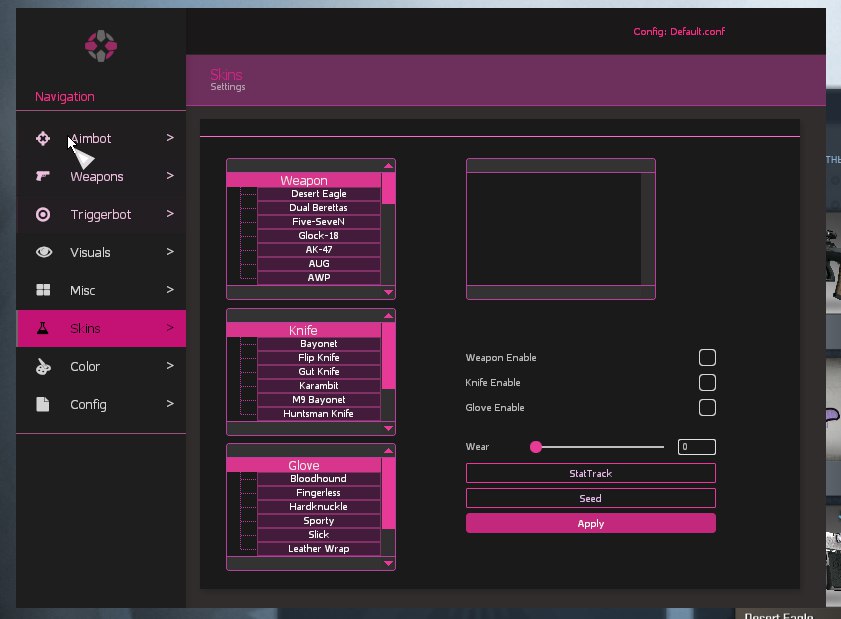Enable the Knife Enable checkbox

(707, 382)
